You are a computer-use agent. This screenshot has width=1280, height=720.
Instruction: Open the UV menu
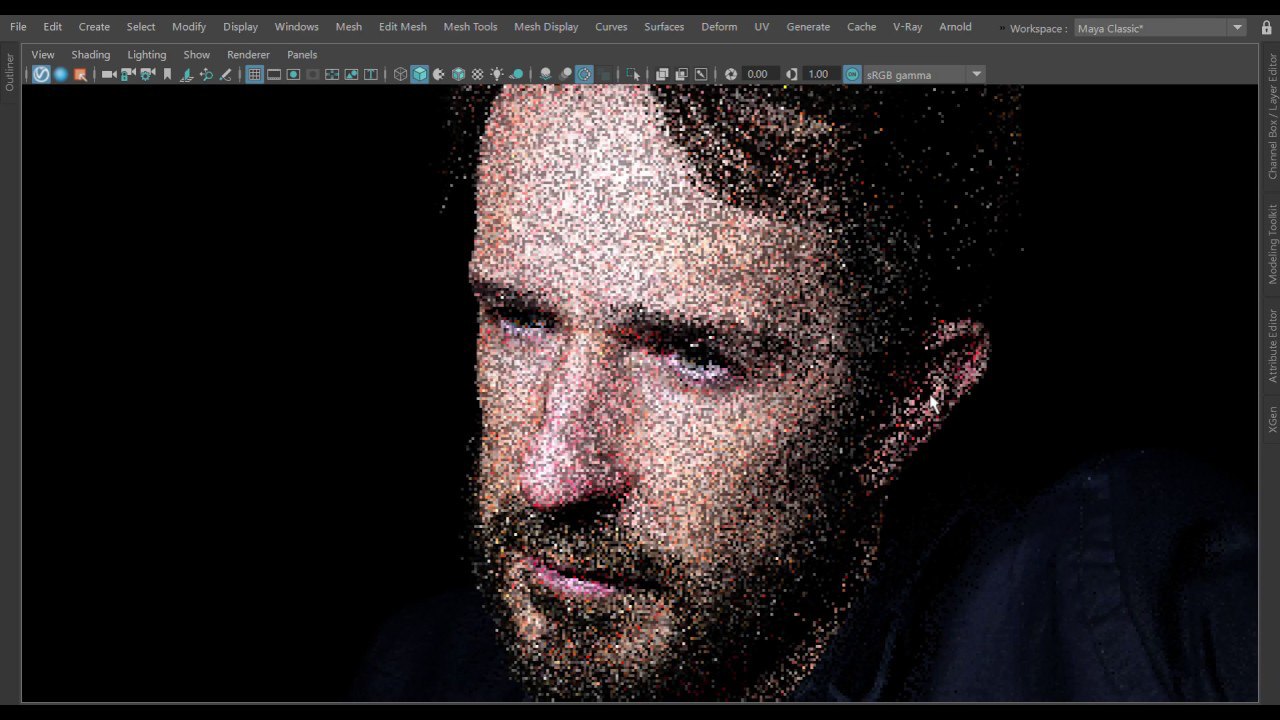pos(762,27)
